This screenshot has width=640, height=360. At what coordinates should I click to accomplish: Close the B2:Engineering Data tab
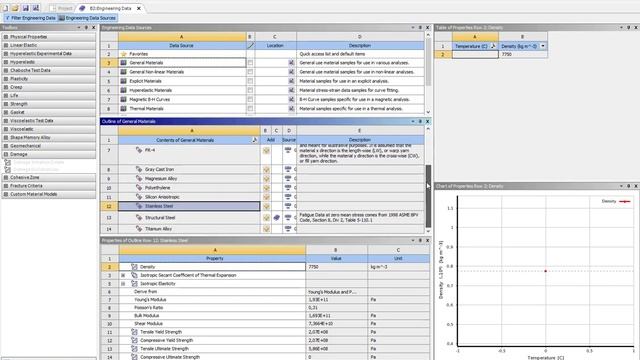pos(139,8)
